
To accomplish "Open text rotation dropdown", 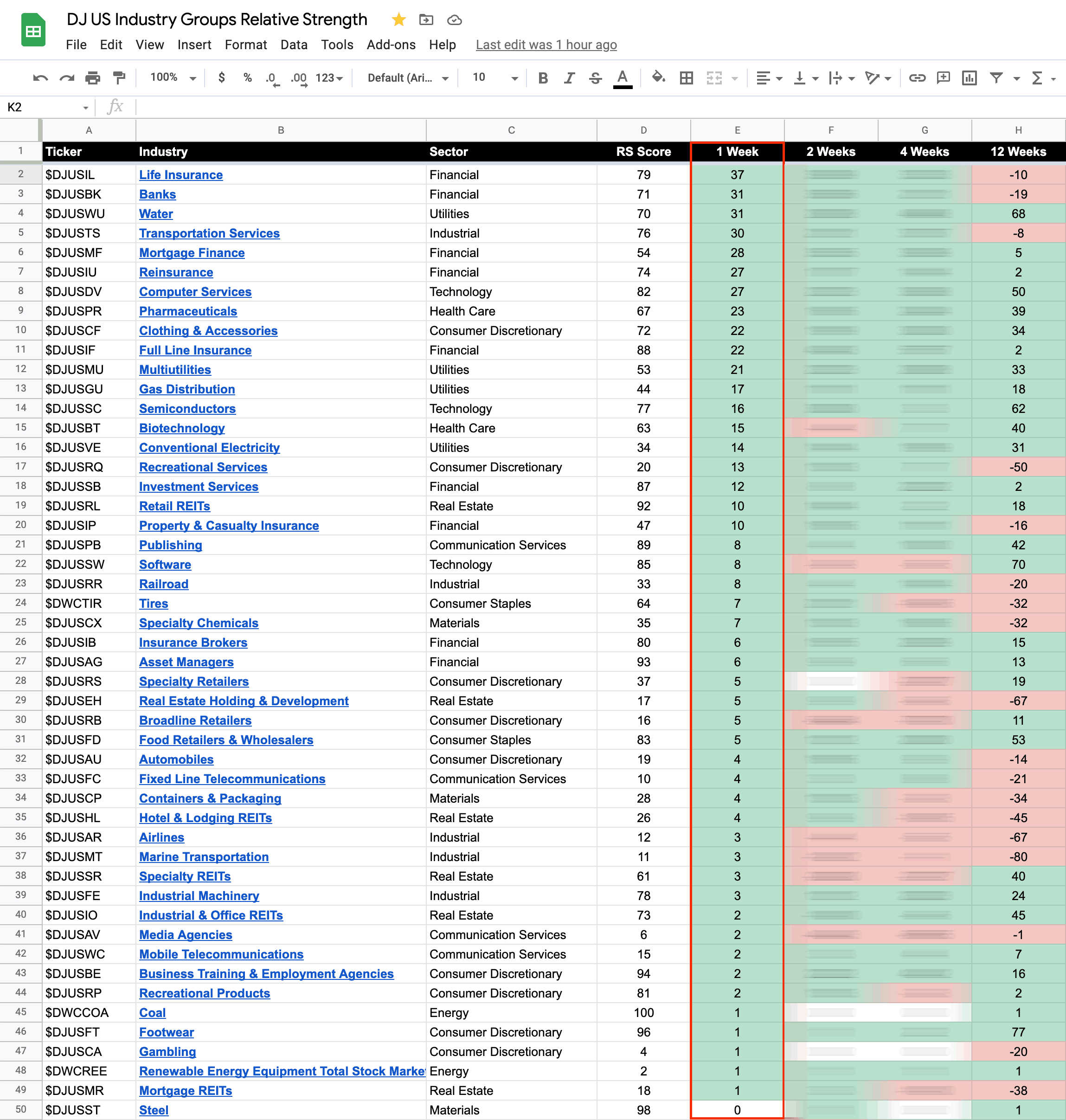I will (x=878, y=78).
